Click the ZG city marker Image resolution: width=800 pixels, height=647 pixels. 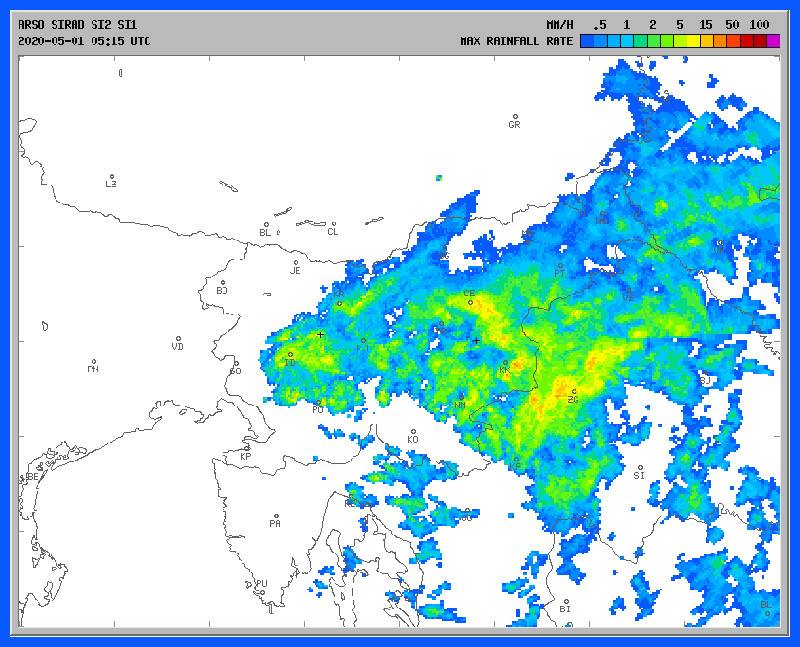573,392
